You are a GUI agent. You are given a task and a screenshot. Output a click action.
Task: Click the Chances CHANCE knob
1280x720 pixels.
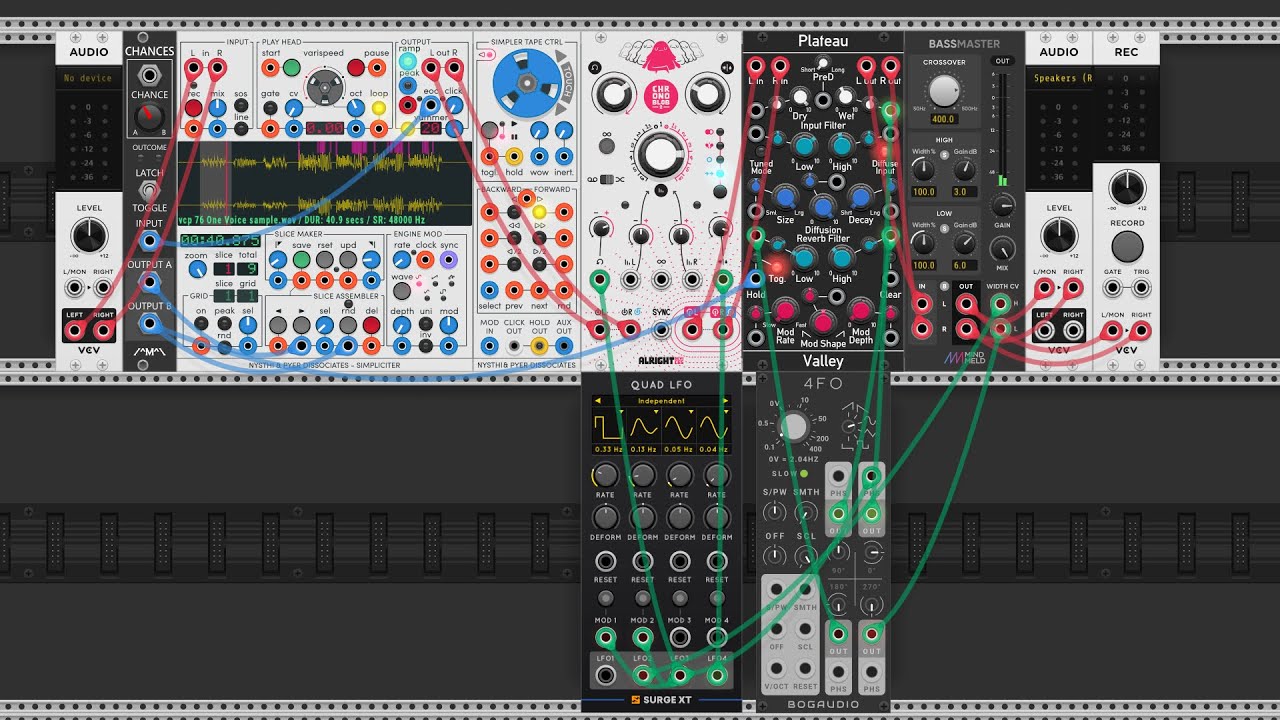coord(149,116)
